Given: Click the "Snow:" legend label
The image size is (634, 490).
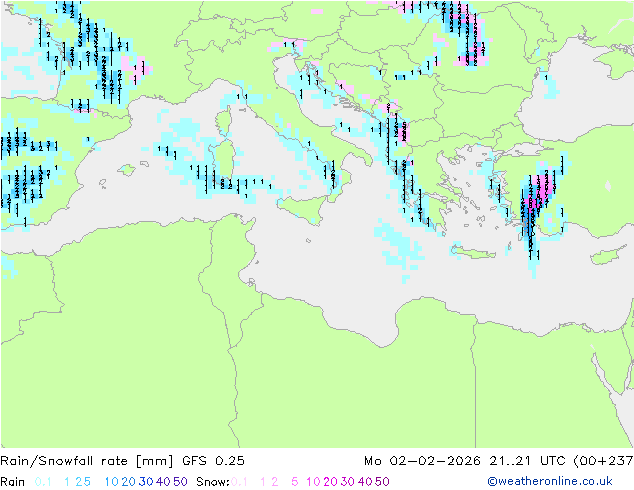Looking at the screenshot, I should tap(213, 482).
